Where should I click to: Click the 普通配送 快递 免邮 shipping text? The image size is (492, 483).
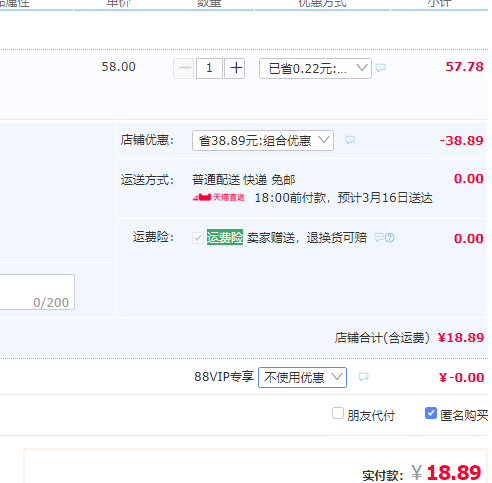(x=244, y=180)
